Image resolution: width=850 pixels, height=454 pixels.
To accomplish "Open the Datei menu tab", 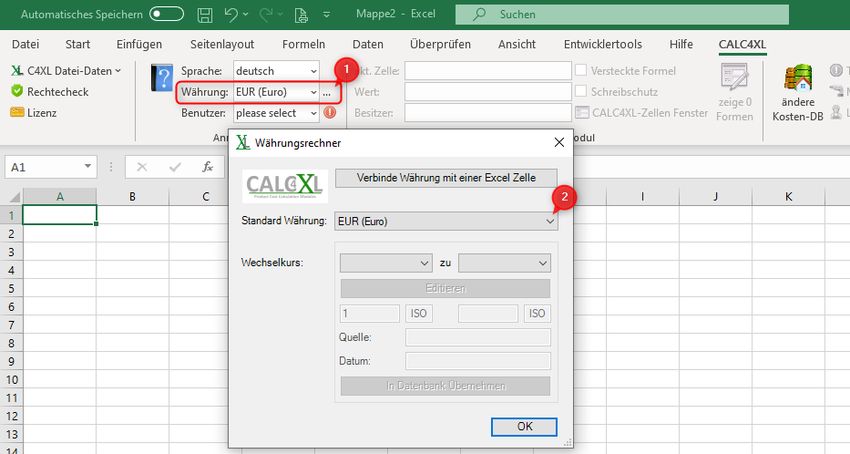I will tap(25, 44).
